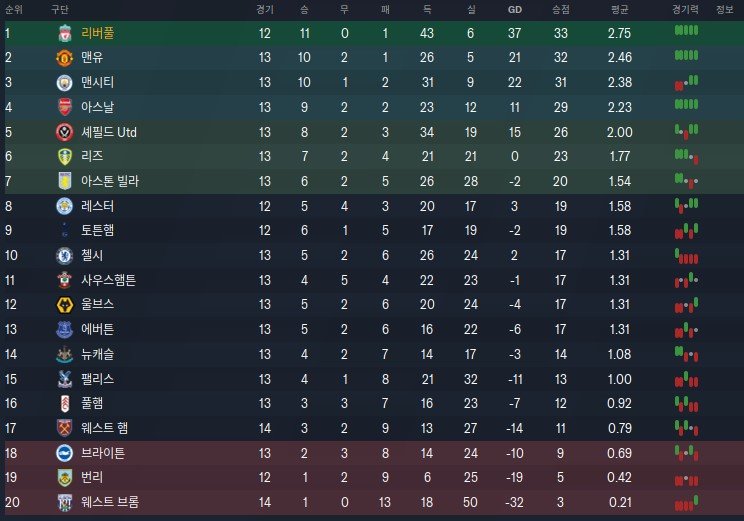Click Liverpool's recent form indicator bars
Screen dimensions: 744x521
click(685, 33)
